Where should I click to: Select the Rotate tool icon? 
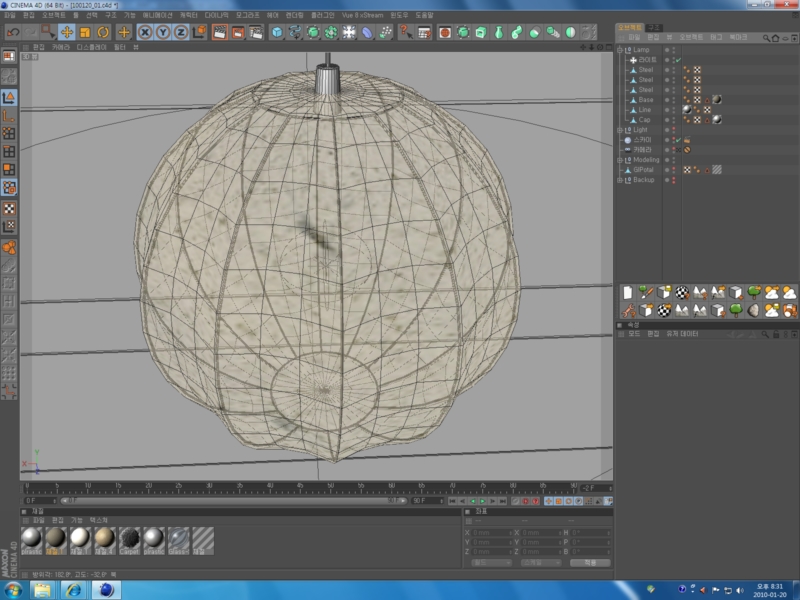tap(103, 33)
